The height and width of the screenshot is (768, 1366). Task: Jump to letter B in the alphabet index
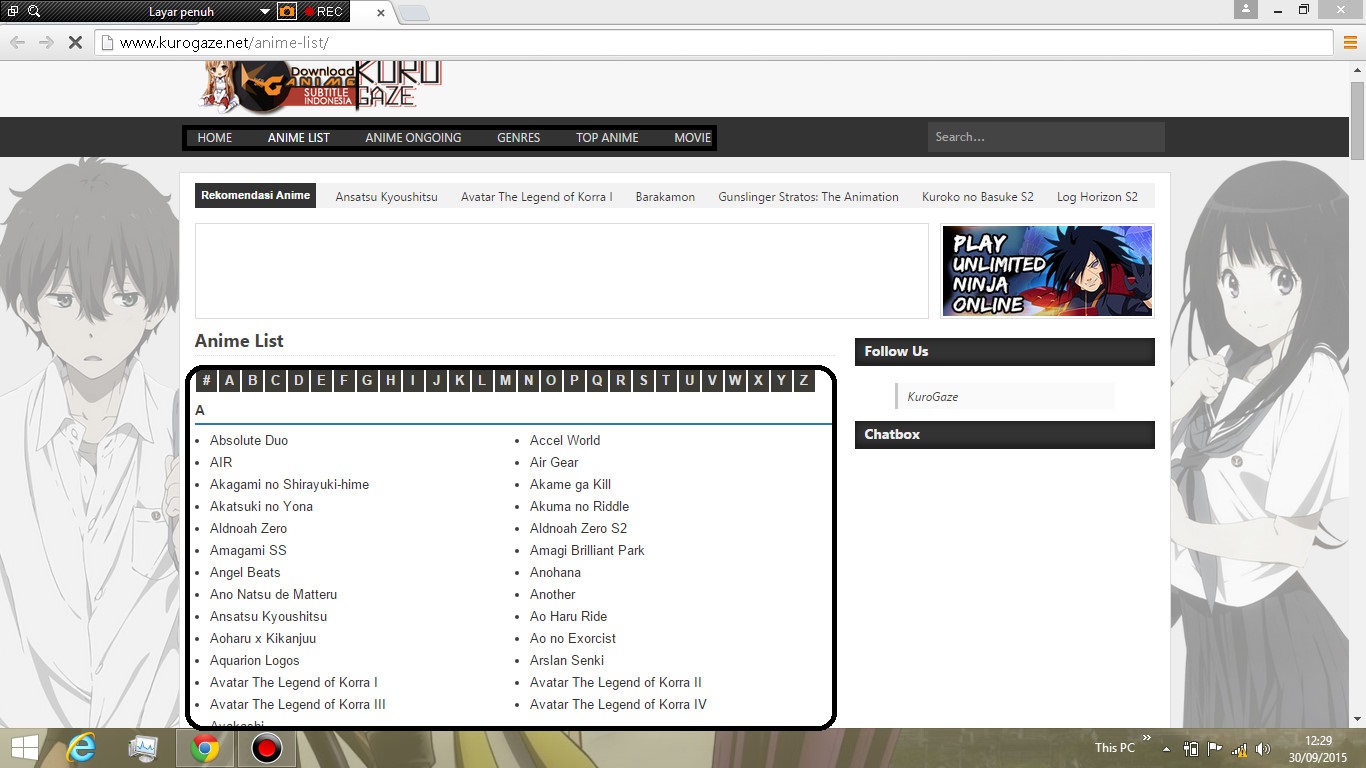(x=253, y=380)
